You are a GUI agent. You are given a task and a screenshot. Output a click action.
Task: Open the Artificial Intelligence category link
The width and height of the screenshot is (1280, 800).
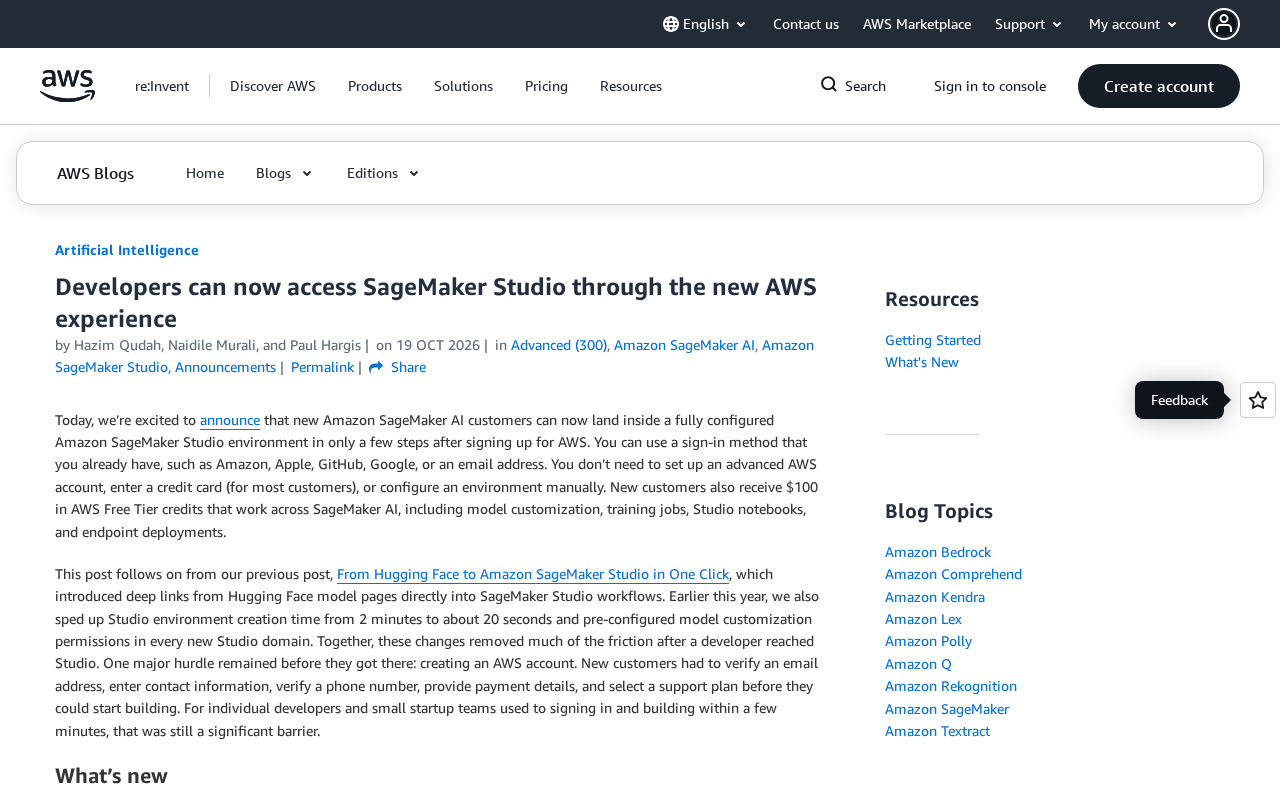point(127,250)
